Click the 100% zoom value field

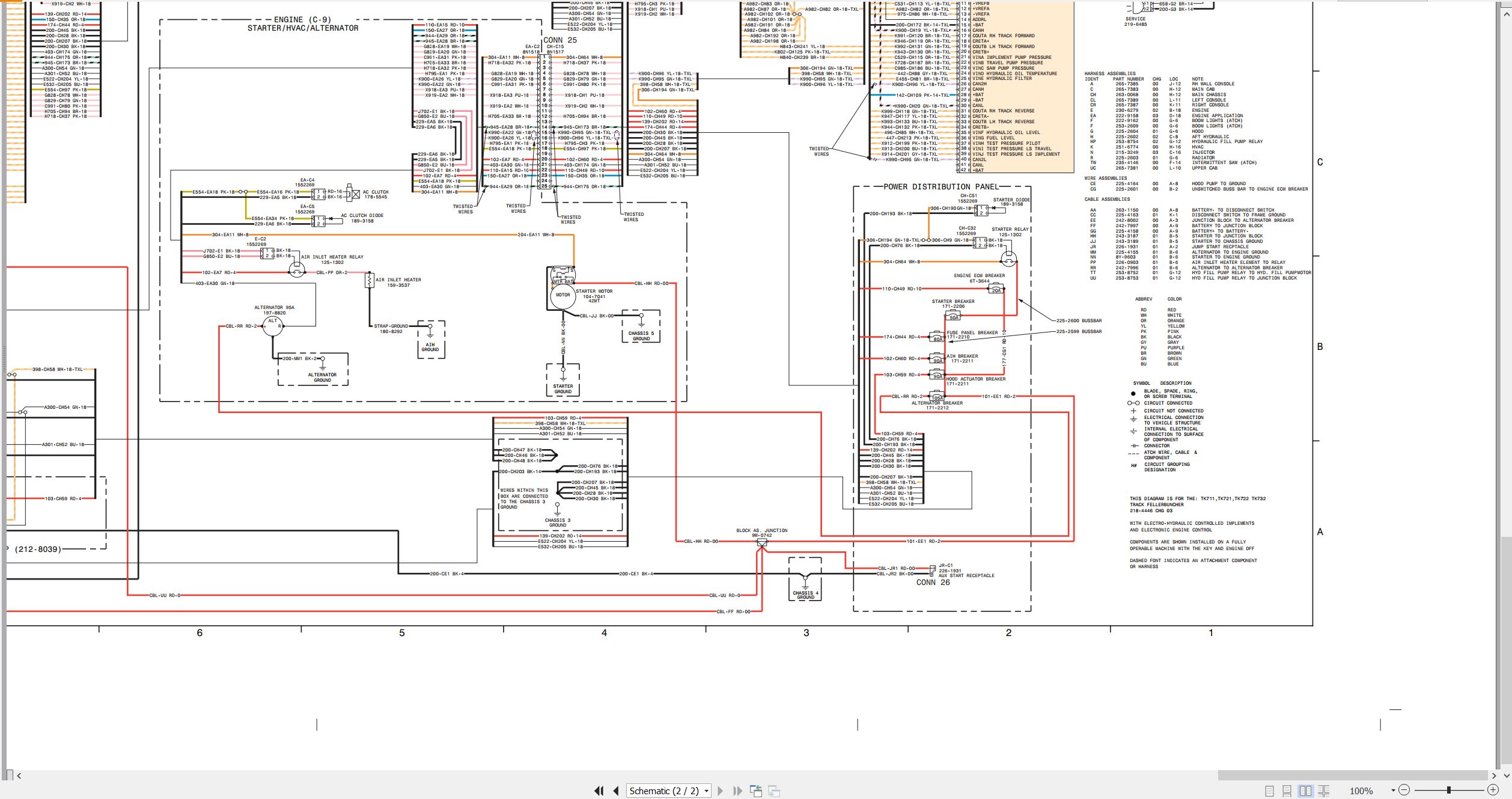(x=1361, y=791)
